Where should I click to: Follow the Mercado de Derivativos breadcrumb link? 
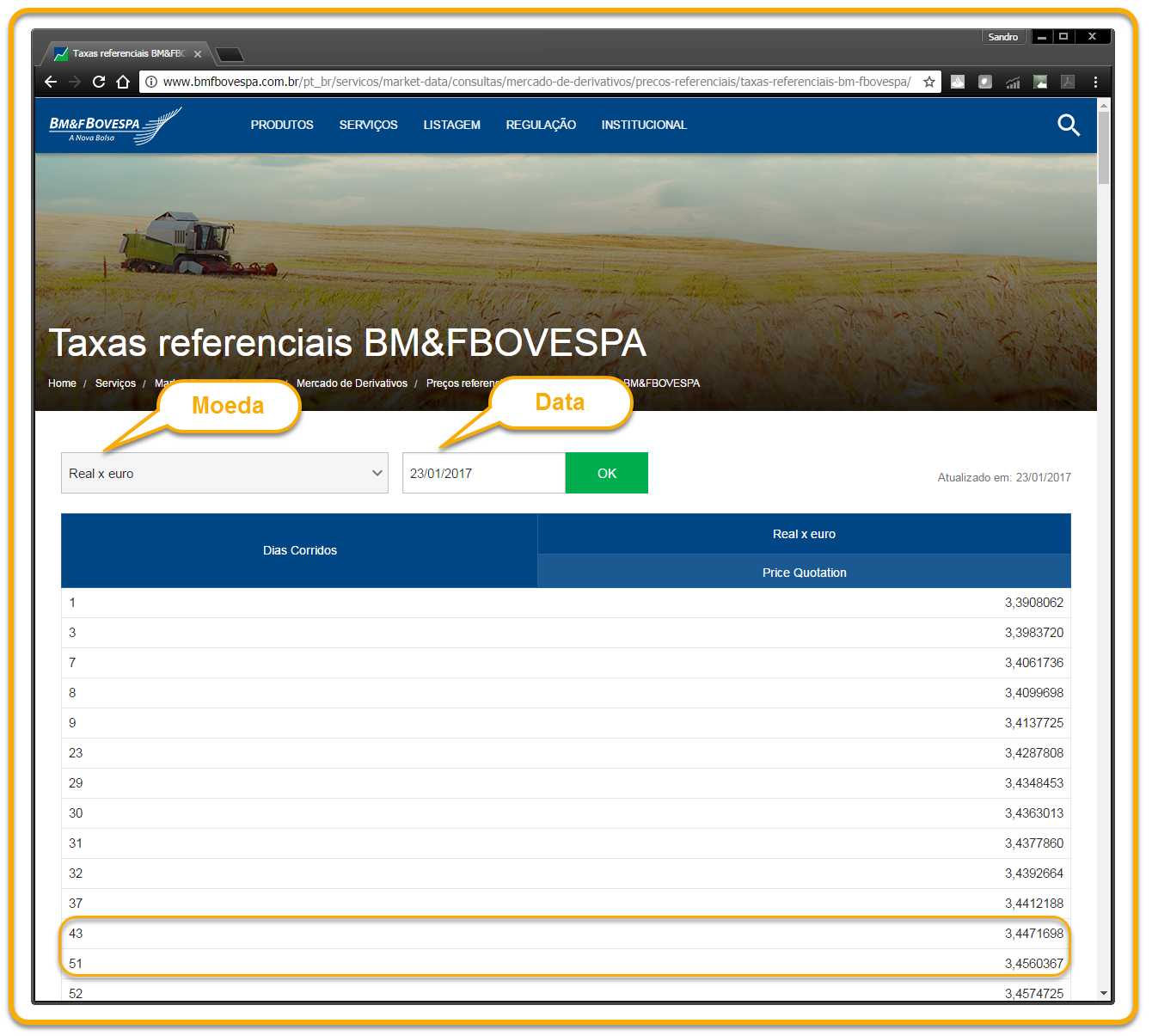pos(352,383)
